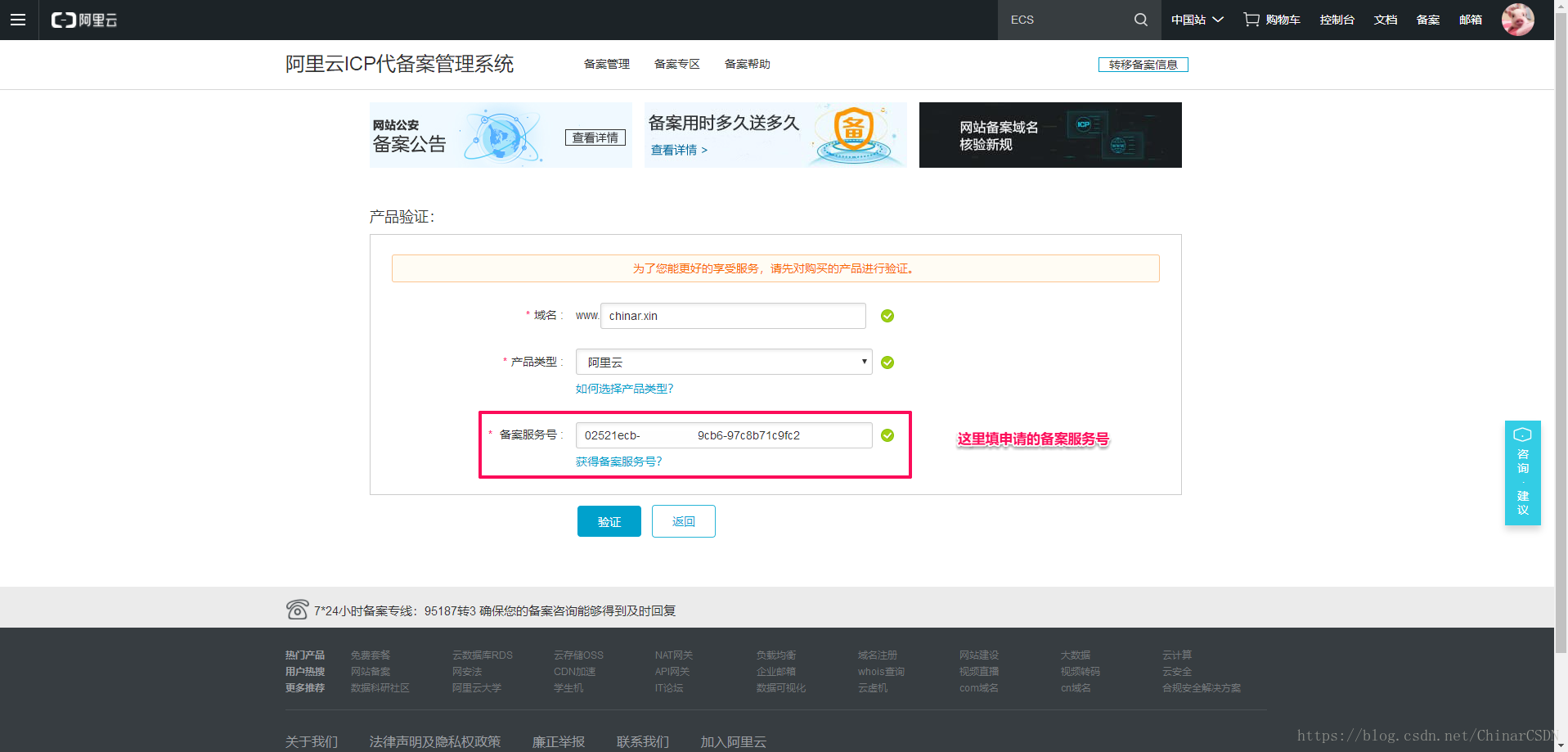Select the 备案帮助 tab
Viewport: 1568px width, 752px height.
pyautogui.click(x=748, y=64)
